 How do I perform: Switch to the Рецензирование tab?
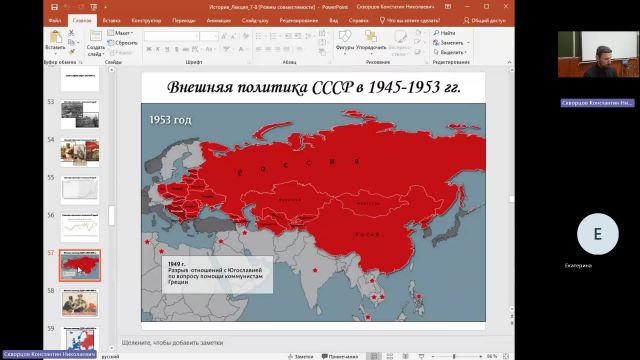(299, 20)
